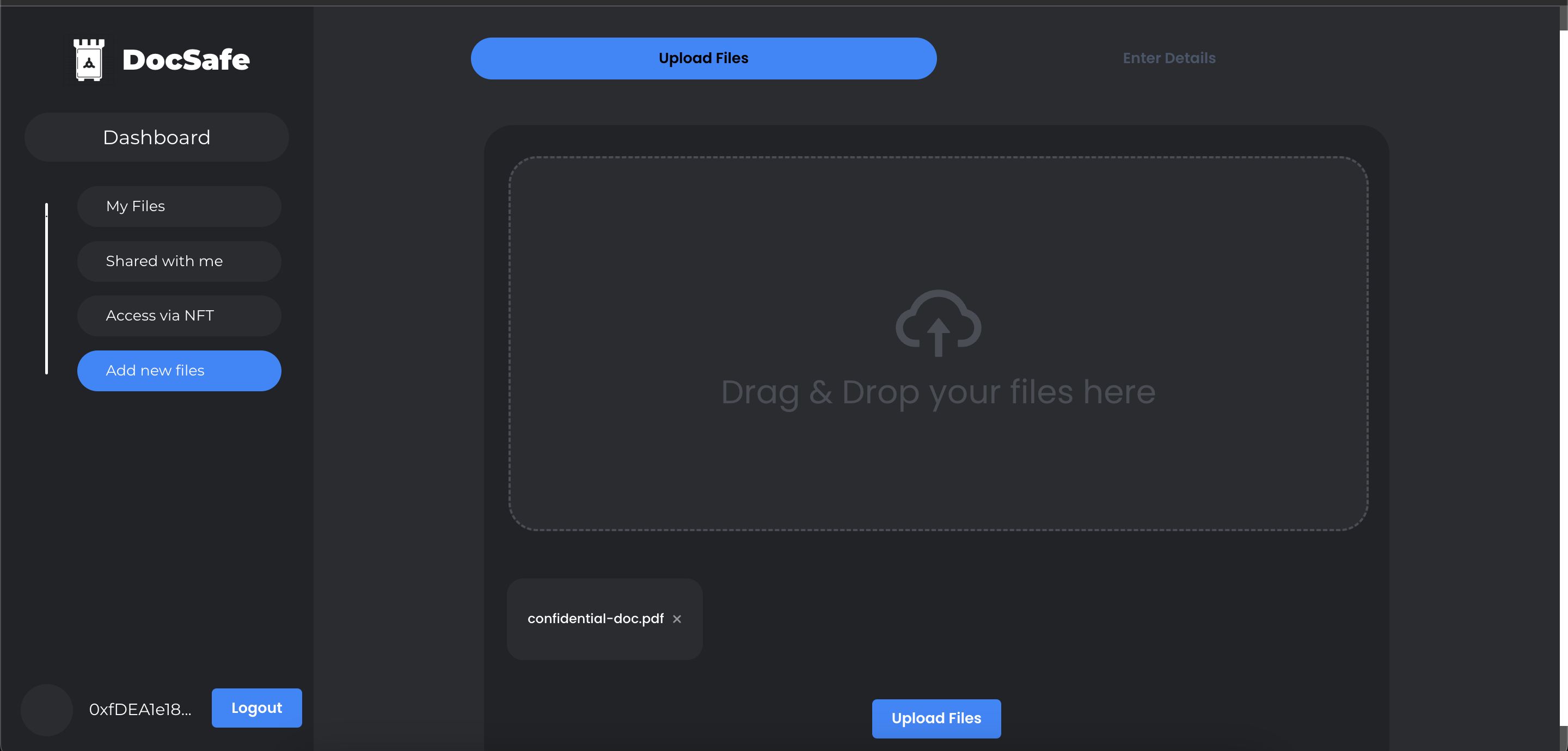Expand the Dashboard navigation menu
Viewport: 1568px width, 751px height.
pyautogui.click(x=156, y=137)
